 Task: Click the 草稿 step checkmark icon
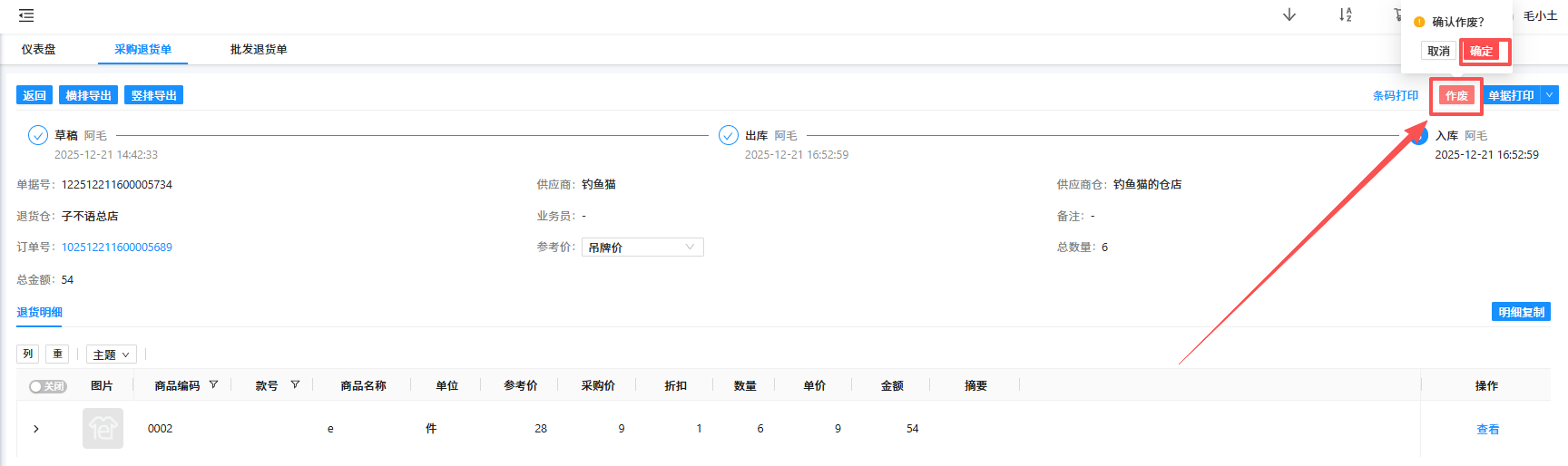coord(38,135)
